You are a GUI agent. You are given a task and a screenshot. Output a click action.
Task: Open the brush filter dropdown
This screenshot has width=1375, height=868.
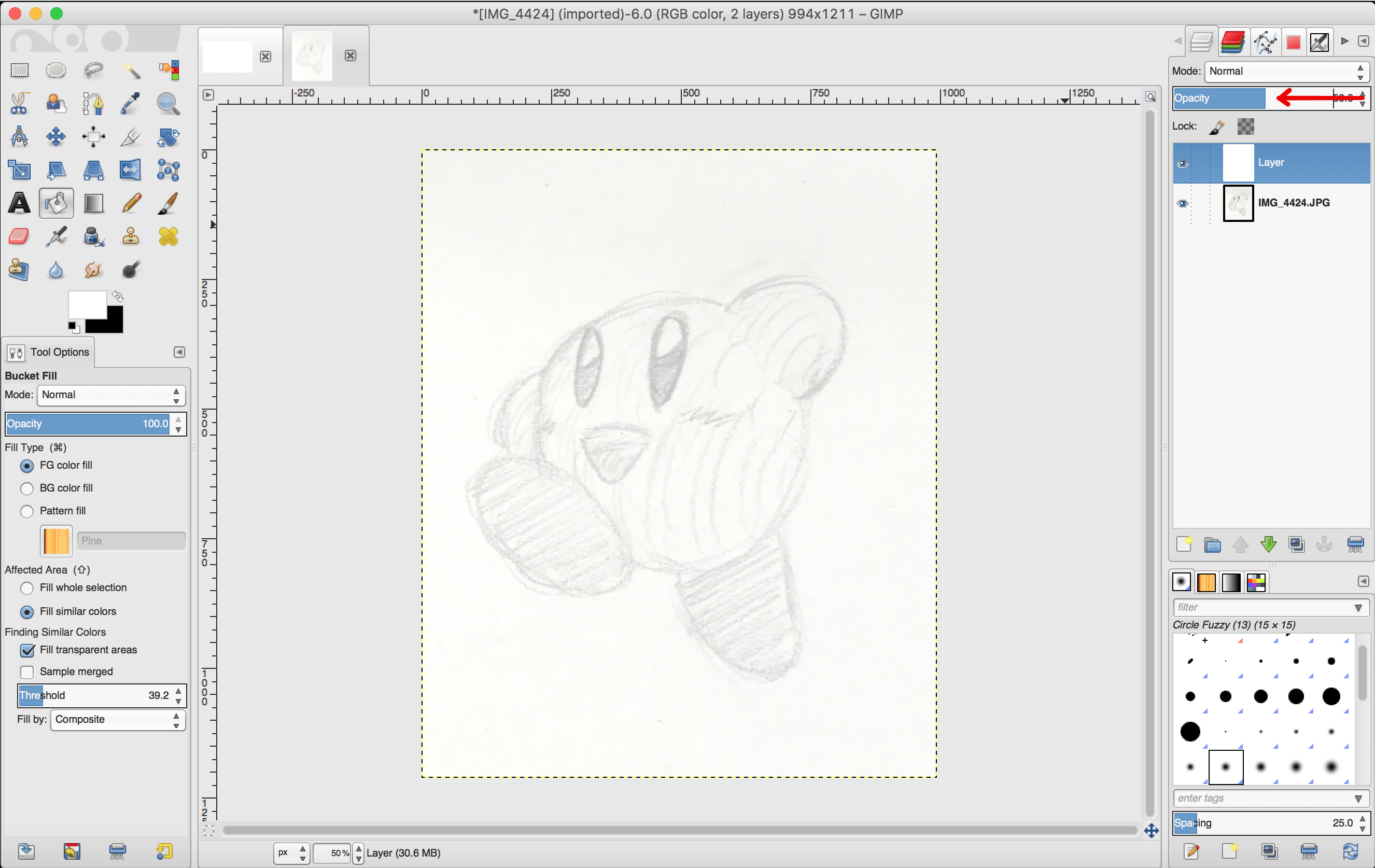tap(1358, 608)
